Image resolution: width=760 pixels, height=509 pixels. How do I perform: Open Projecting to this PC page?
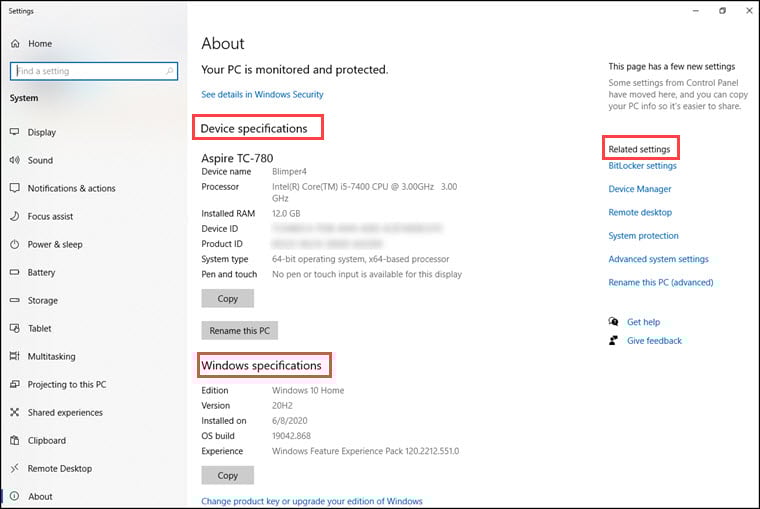tap(67, 384)
